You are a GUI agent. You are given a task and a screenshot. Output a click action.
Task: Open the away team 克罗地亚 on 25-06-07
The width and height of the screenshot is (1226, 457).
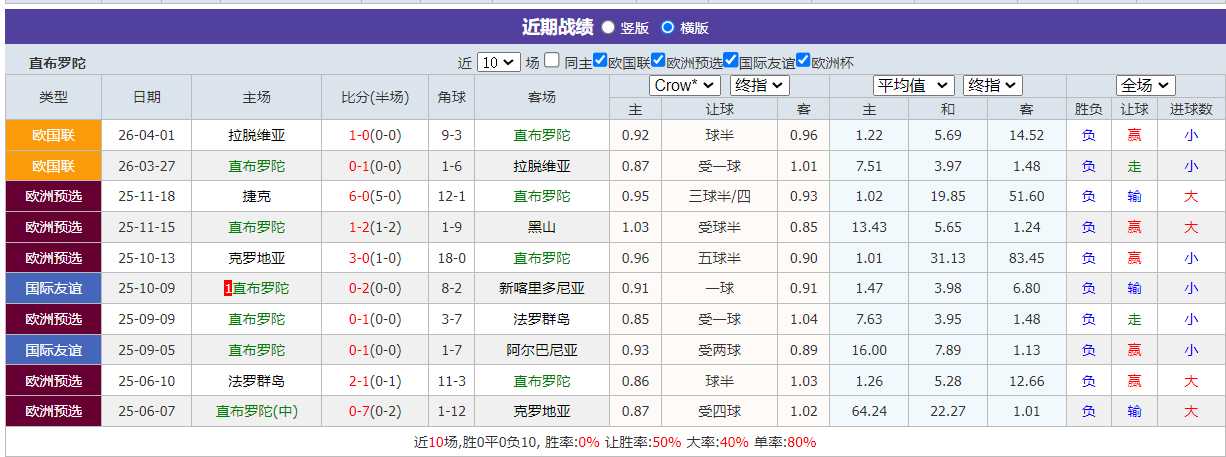point(542,411)
